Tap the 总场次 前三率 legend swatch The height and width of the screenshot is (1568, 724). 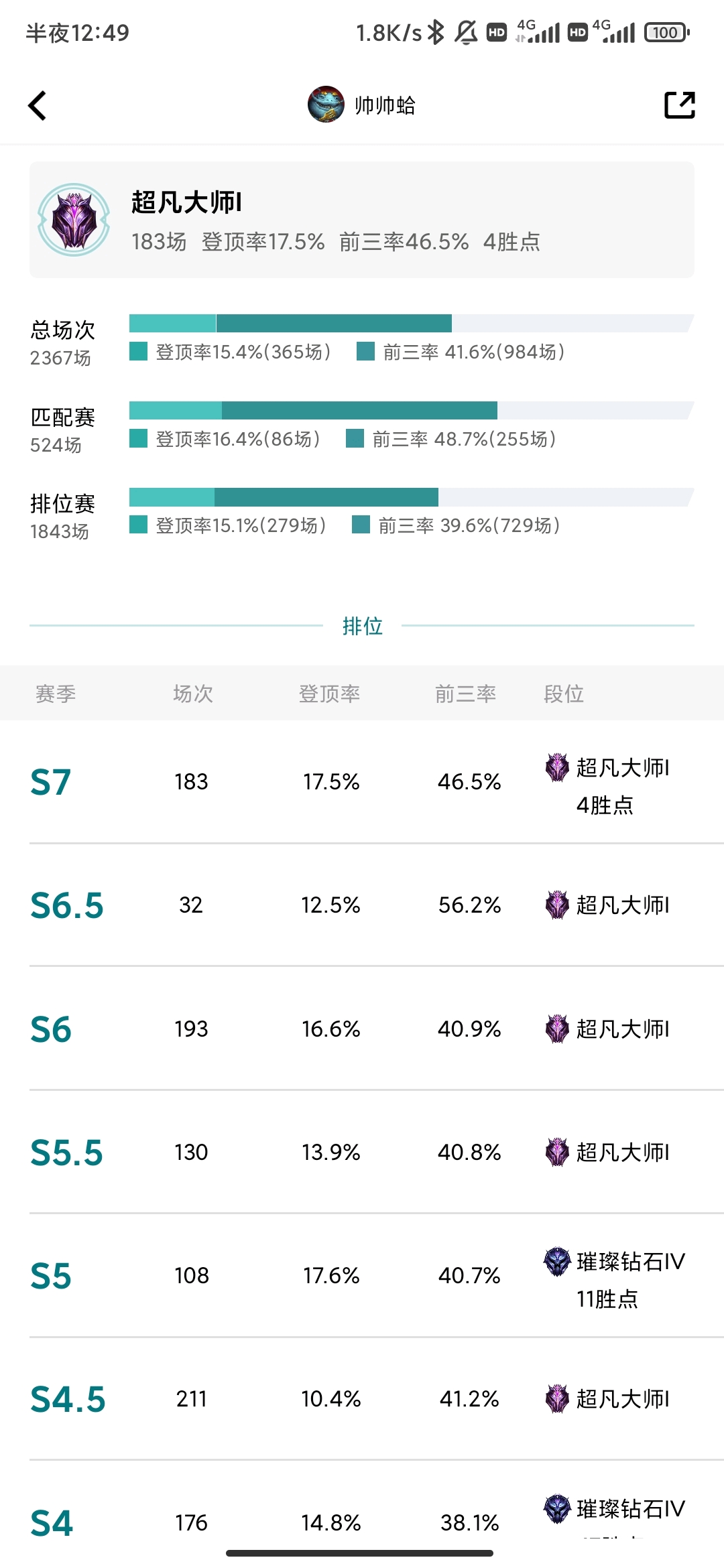pos(365,351)
